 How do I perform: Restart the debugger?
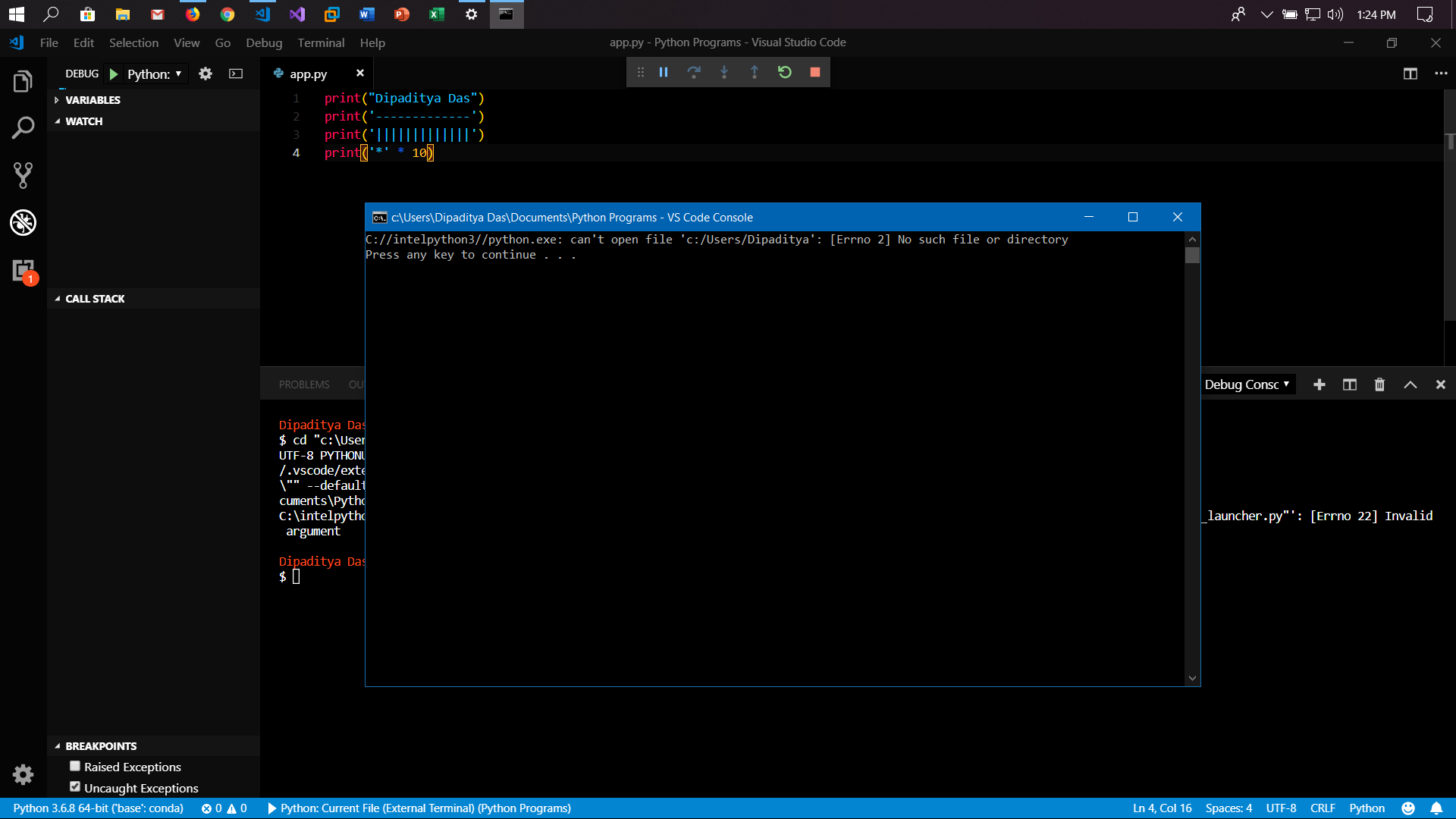coord(786,71)
